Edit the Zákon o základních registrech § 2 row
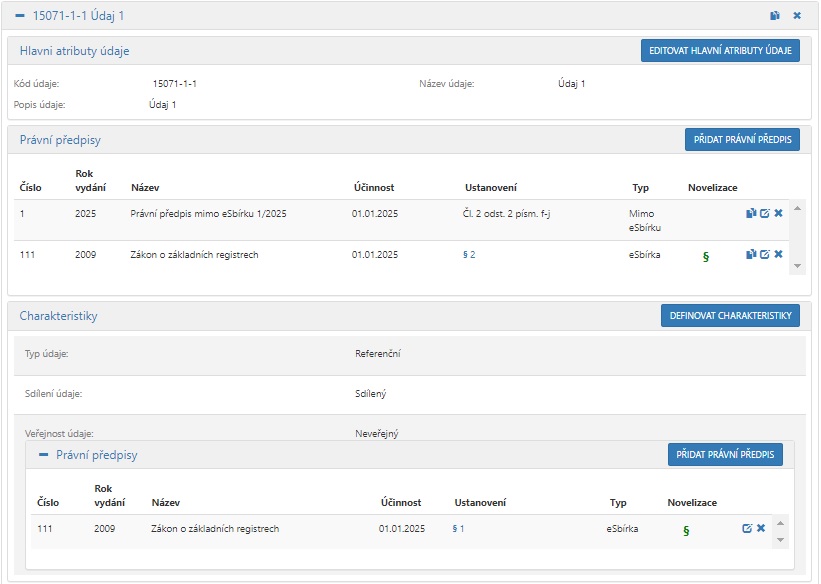Image resolution: width=821 pixels, height=584 pixels. click(x=765, y=255)
